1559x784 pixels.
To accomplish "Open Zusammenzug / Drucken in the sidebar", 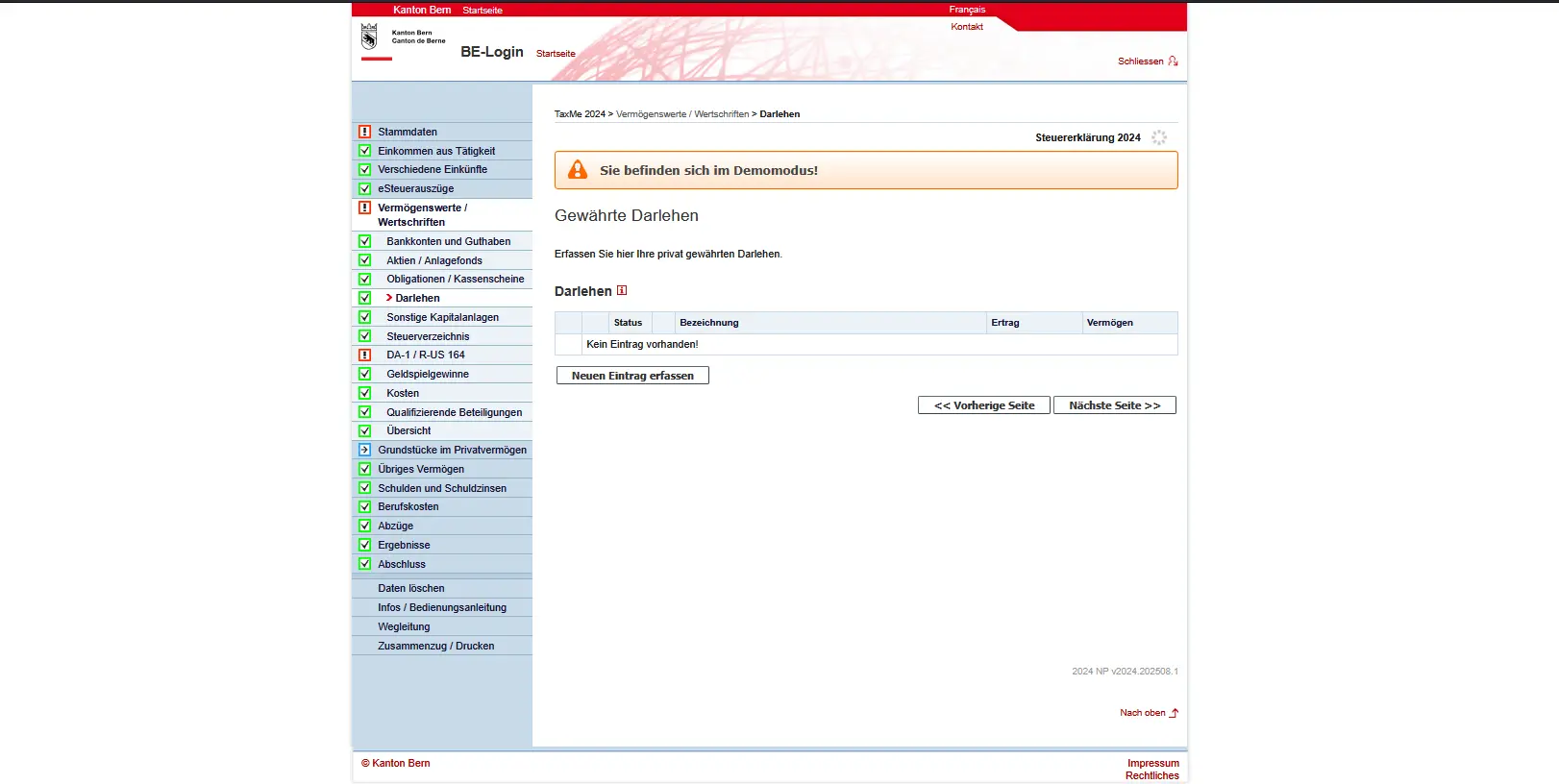I will pos(435,646).
